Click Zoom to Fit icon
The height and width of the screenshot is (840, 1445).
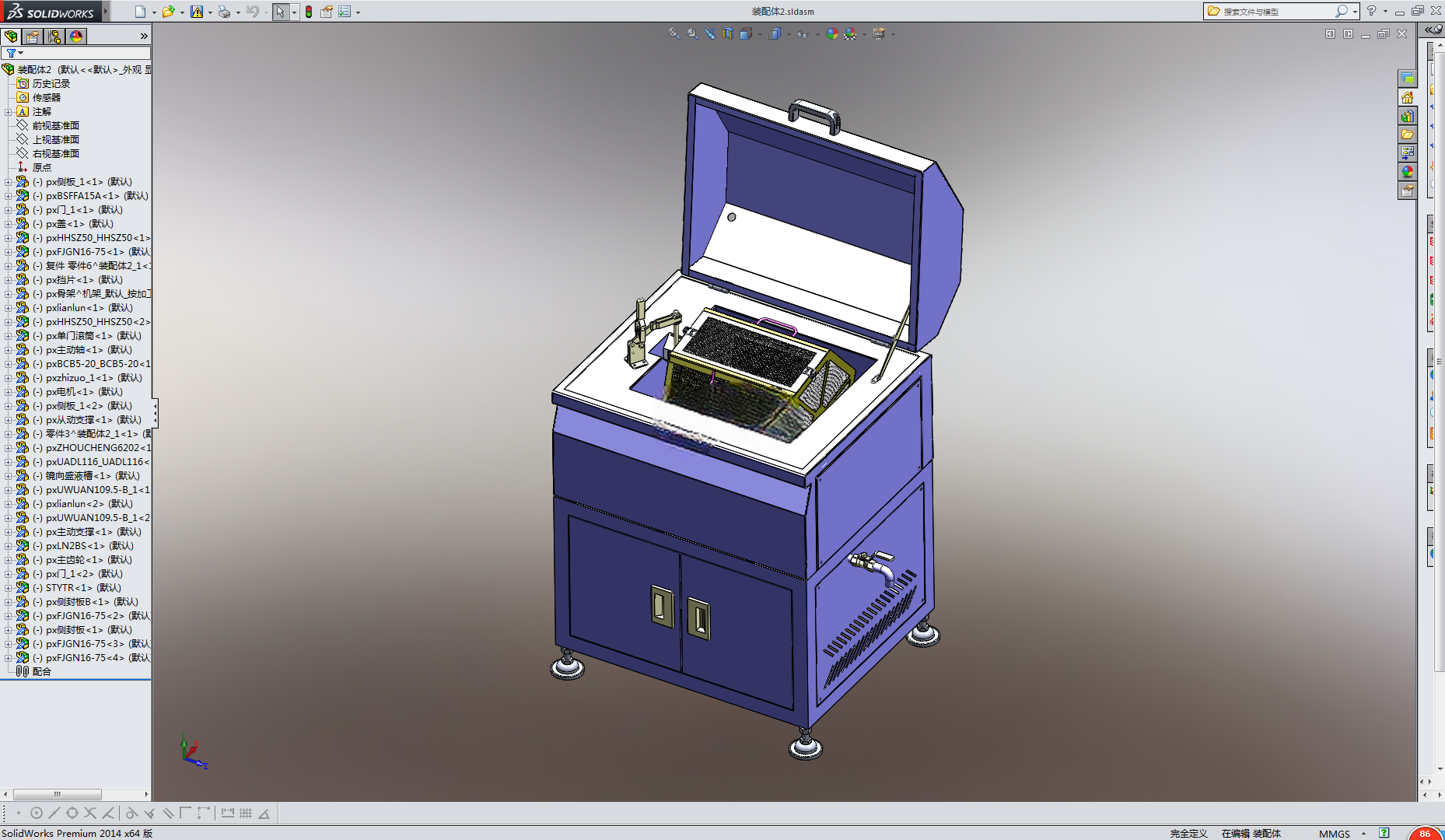[674, 33]
